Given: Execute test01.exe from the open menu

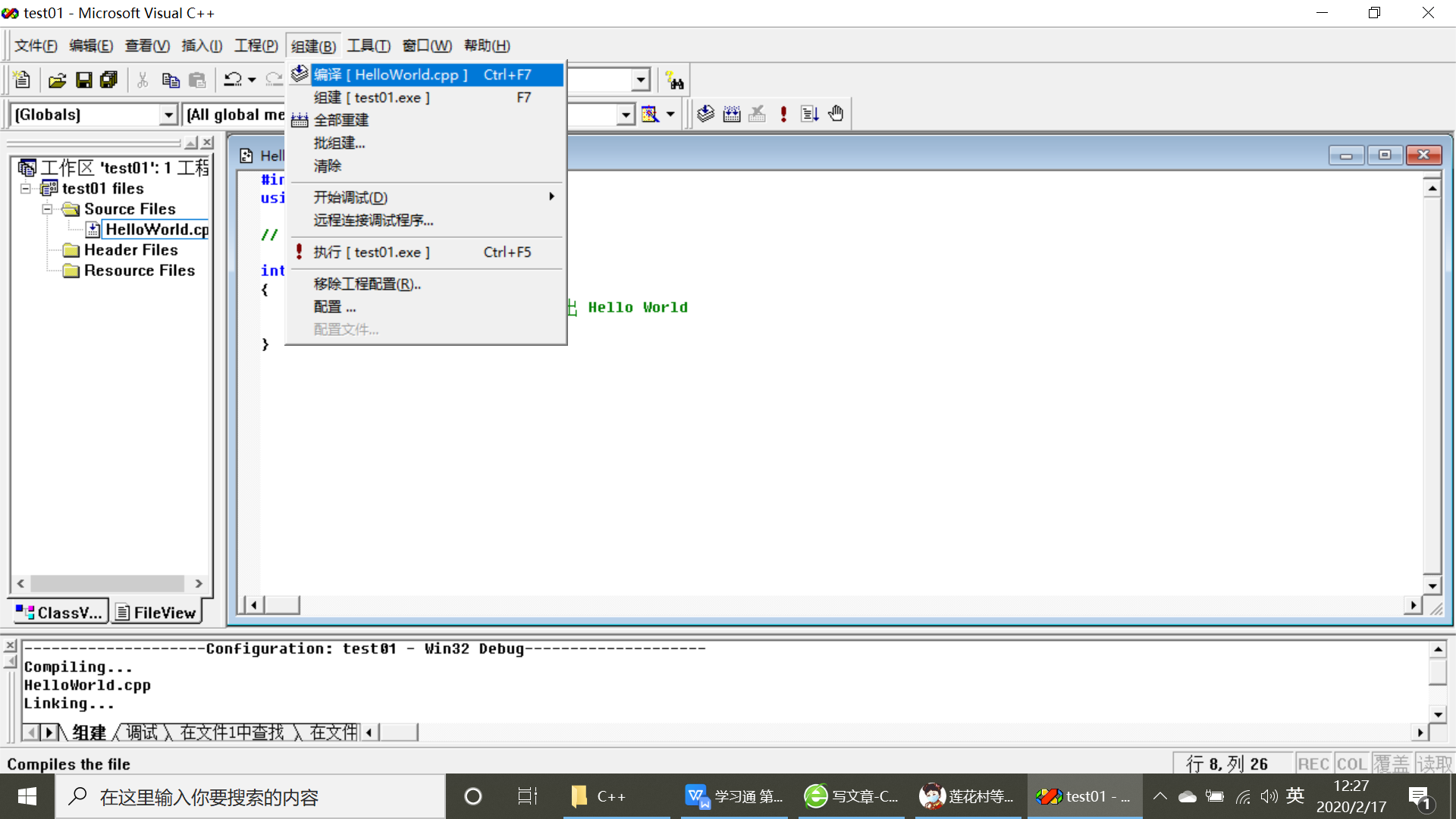Looking at the screenshot, I should pyautogui.click(x=372, y=252).
